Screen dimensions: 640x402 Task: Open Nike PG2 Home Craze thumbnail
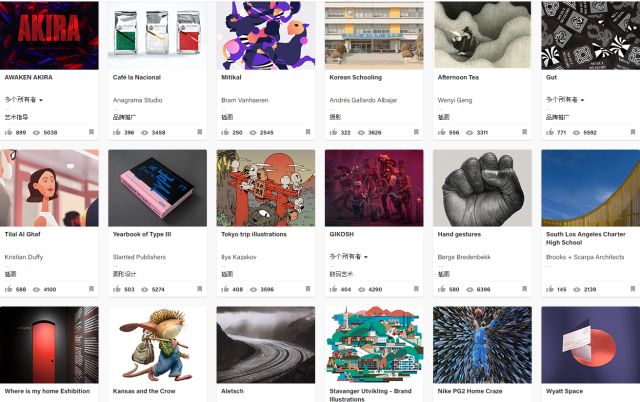pos(482,345)
